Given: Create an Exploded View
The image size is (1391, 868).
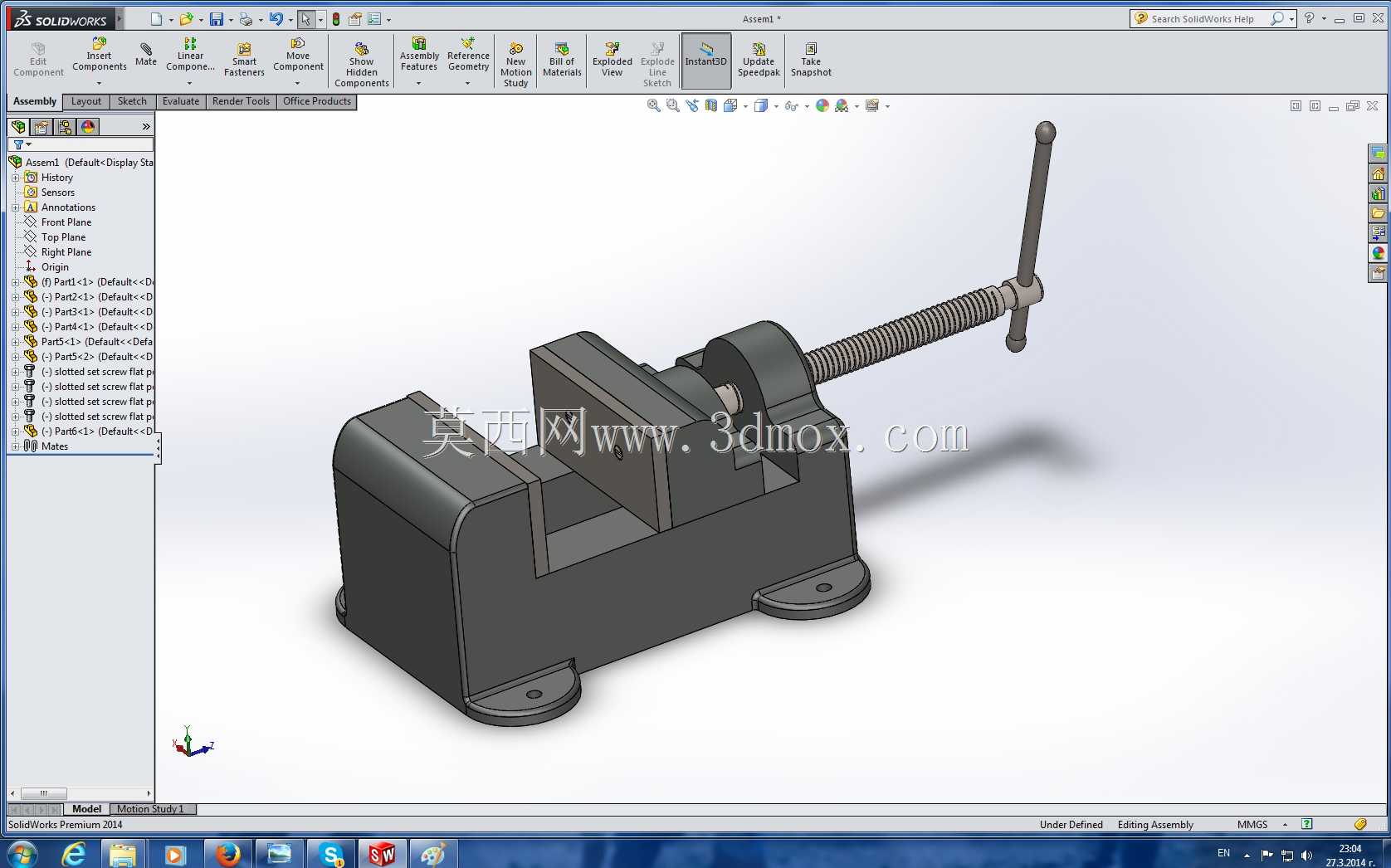Looking at the screenshot, I should pos(612,60).
